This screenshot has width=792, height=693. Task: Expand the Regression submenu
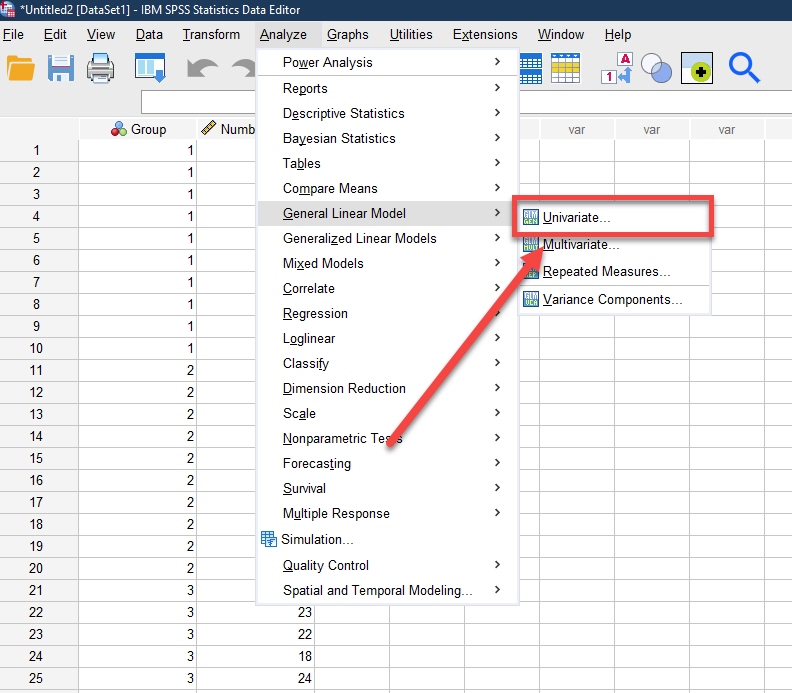[x=388, y=313]
